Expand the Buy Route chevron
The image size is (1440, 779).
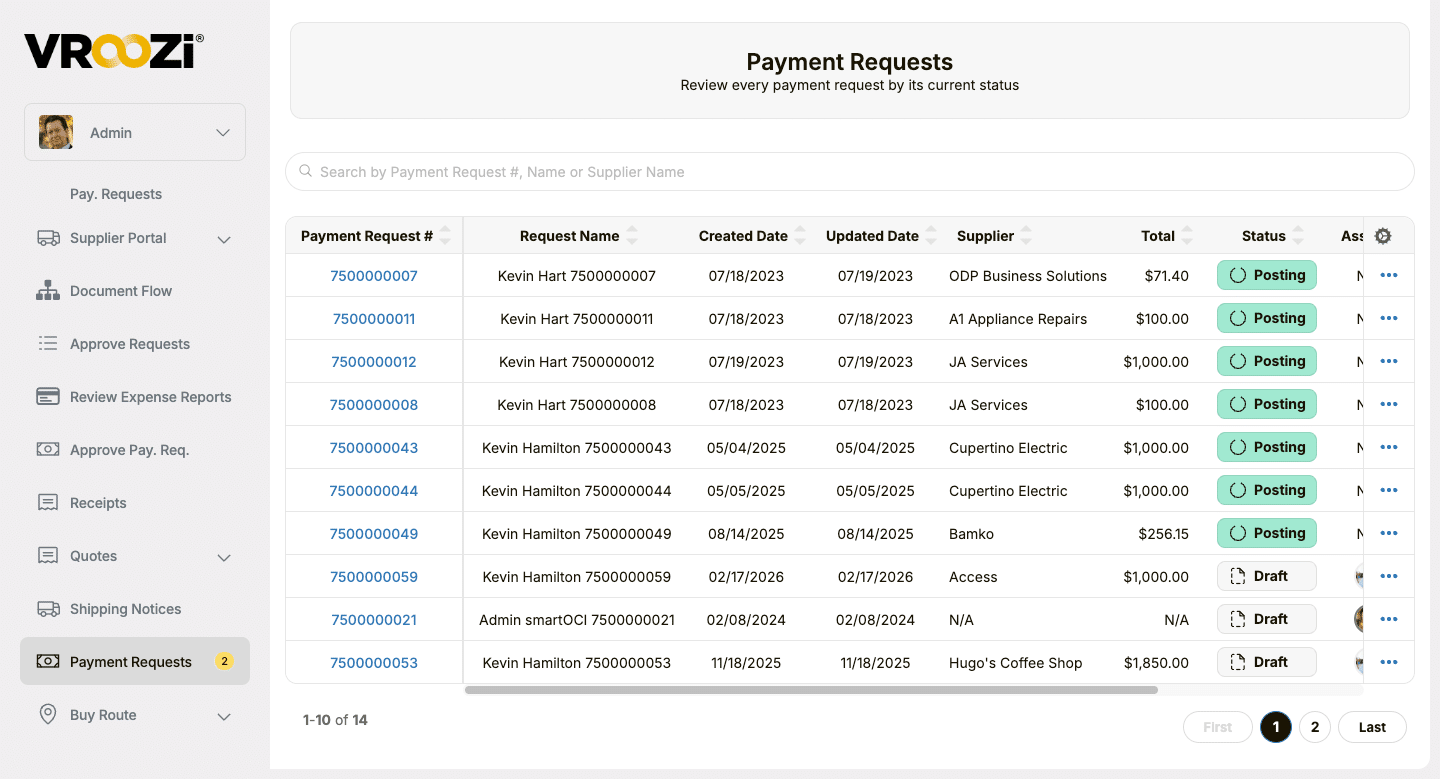(x=224, y=716)
